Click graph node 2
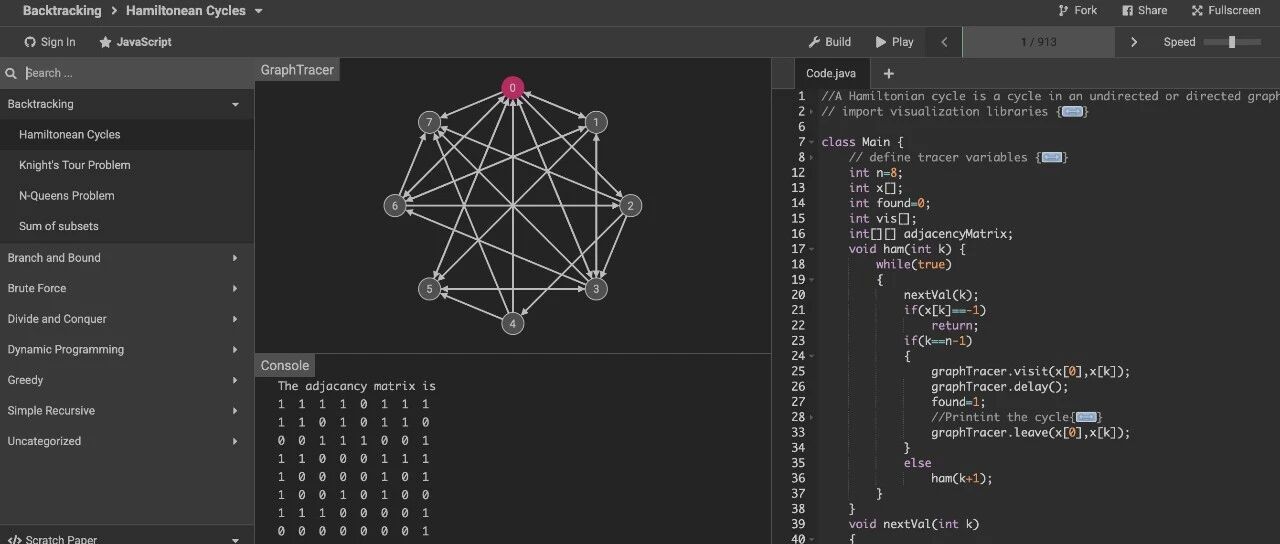The height and width of the screenshot is (544, 1280). [629, 206]
